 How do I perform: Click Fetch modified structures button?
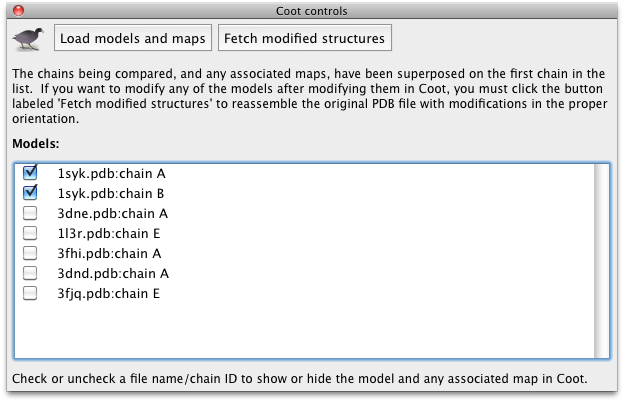(304, 39)
